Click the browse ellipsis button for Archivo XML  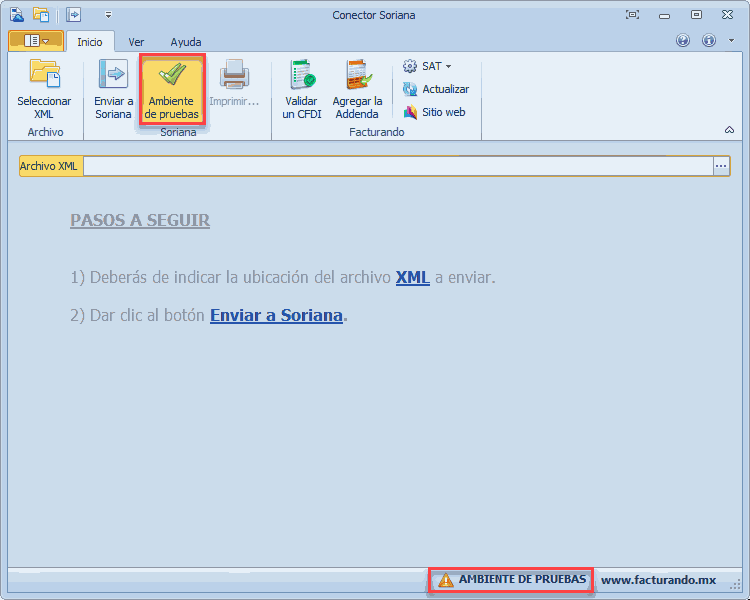(x=721, y=166)
